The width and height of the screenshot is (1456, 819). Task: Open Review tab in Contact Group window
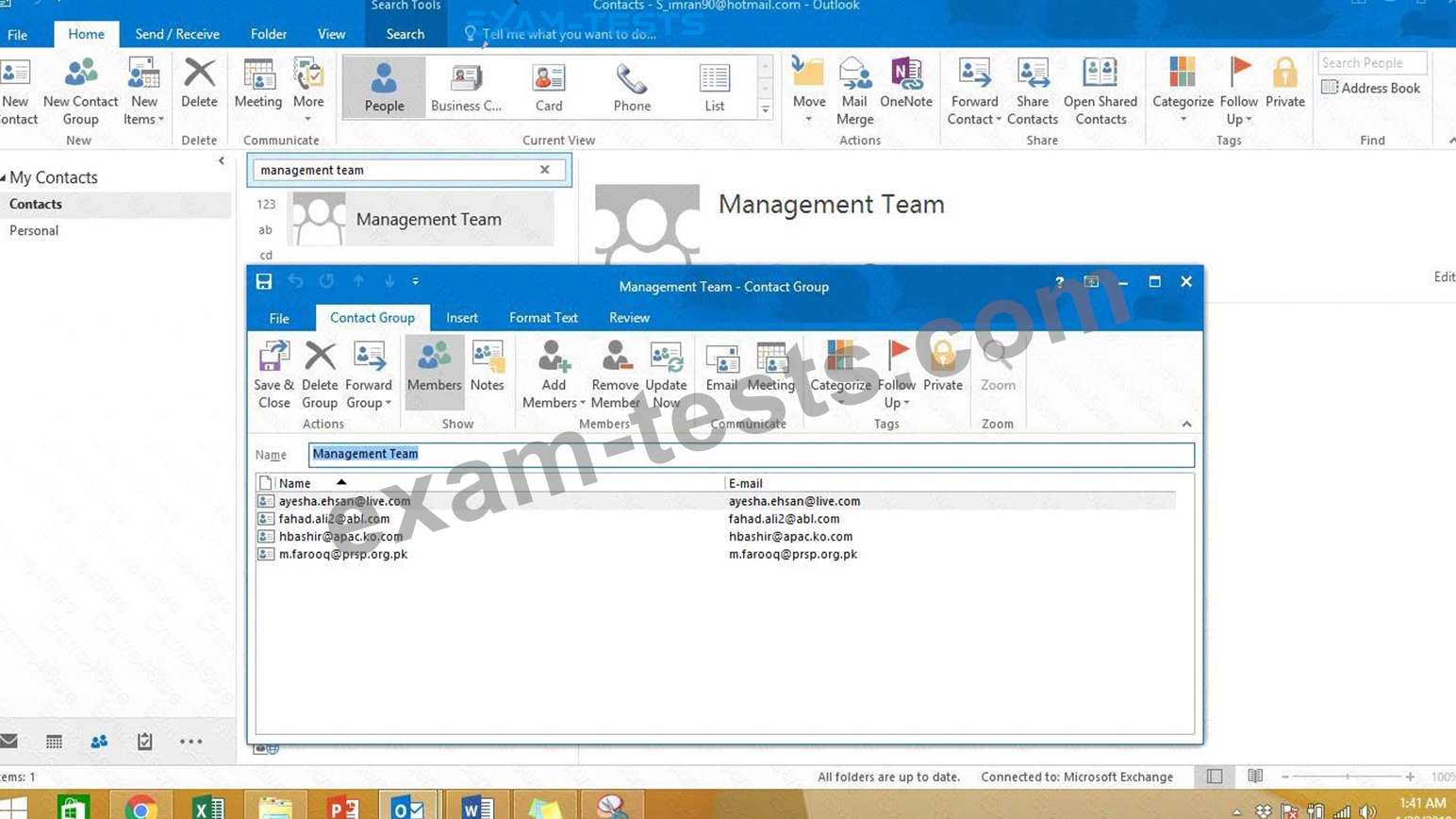click(x=629, y=318)
